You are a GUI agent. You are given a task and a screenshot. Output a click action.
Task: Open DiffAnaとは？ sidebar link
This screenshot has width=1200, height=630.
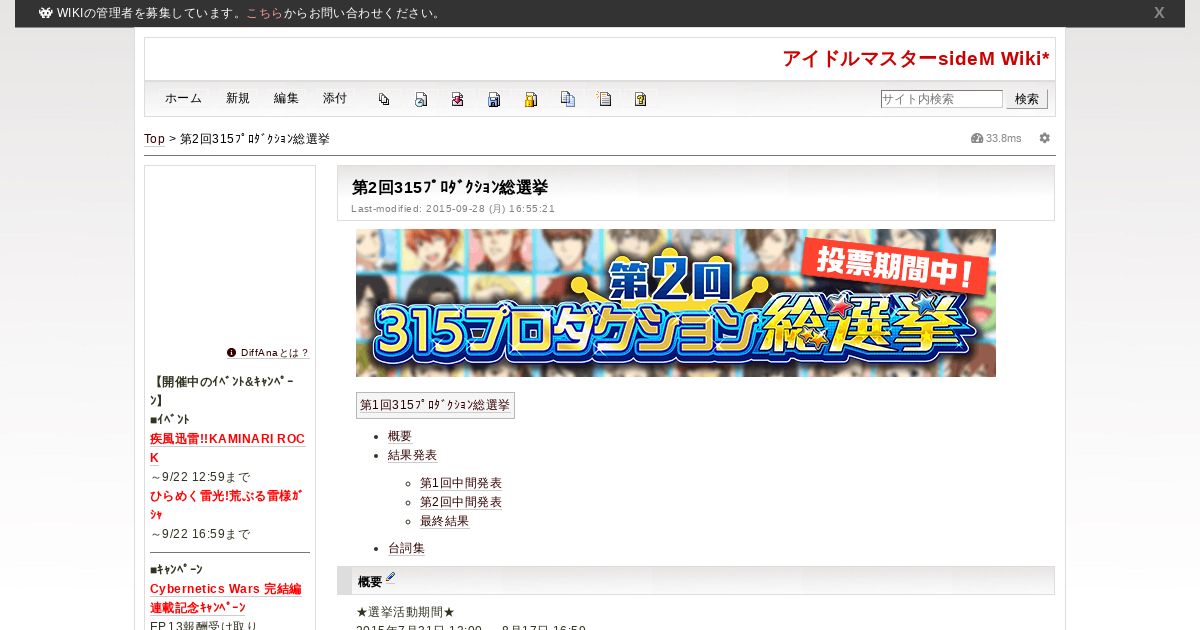tap(275, 353)
